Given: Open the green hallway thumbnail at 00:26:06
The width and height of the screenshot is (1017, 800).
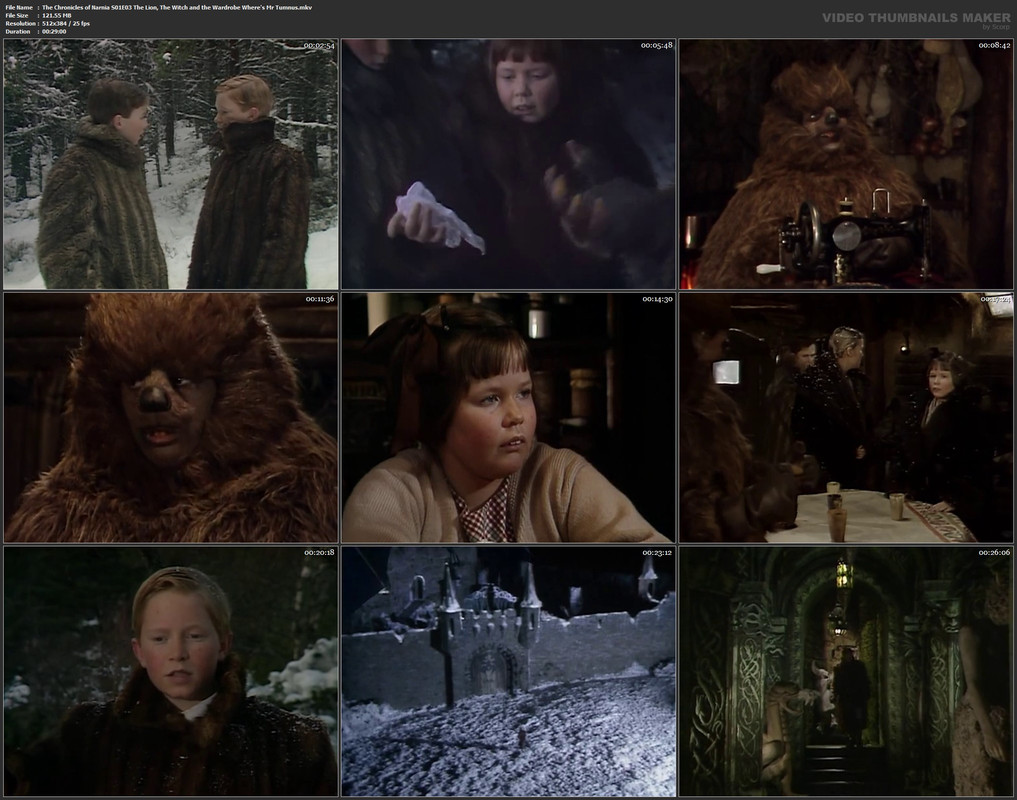Looking at the screenshot, I should coord(846,671).
